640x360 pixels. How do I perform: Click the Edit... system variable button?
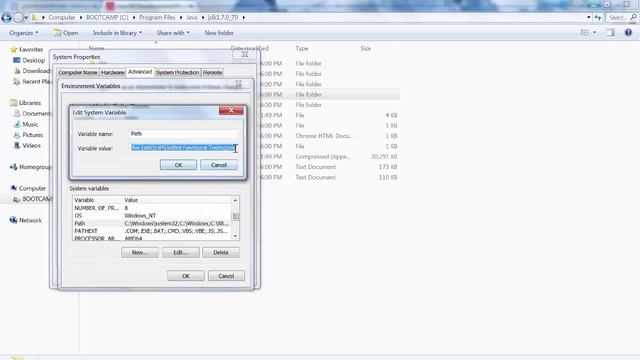click(180, 253)
